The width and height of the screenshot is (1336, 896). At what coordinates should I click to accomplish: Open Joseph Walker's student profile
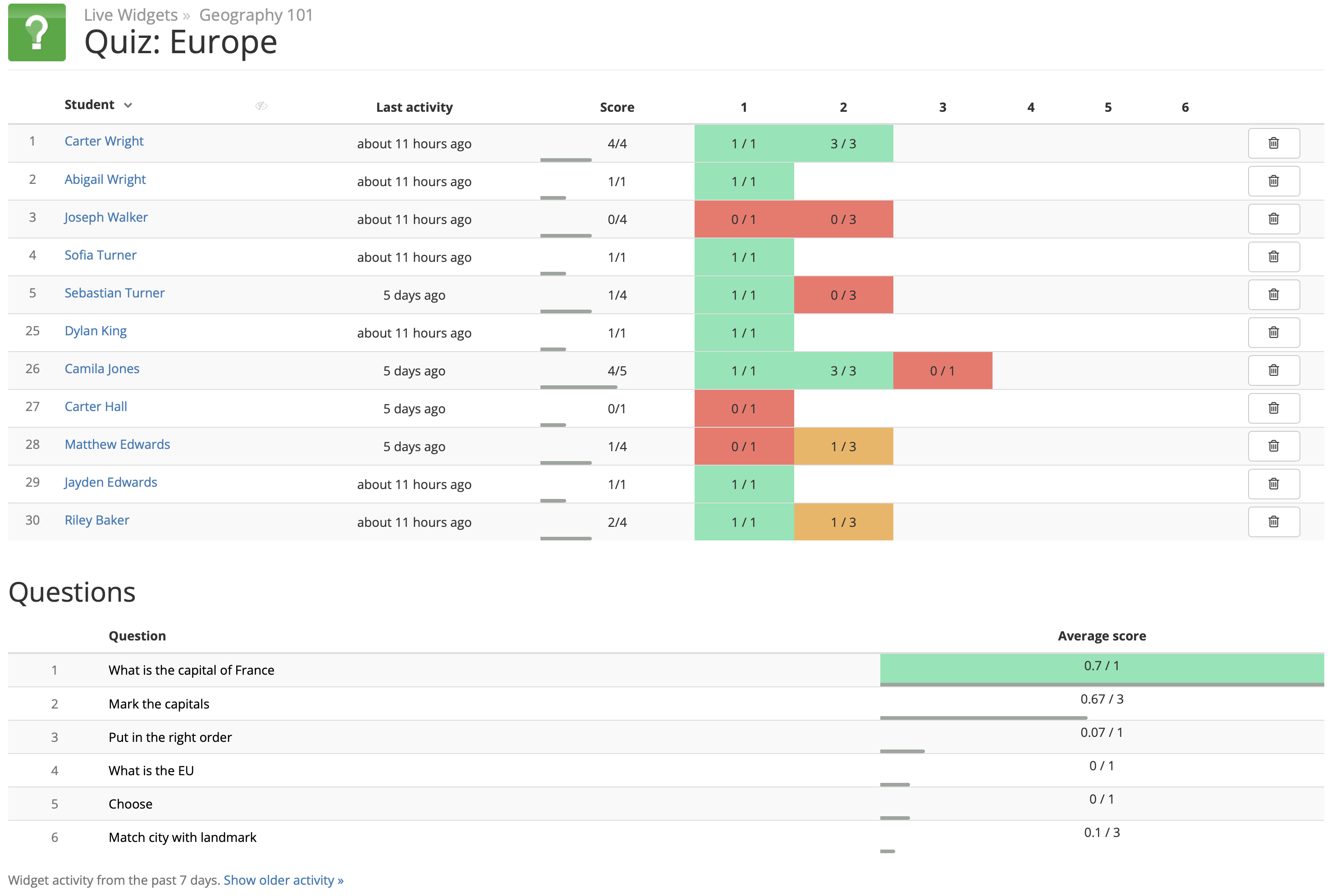click(x=106, y=217)
